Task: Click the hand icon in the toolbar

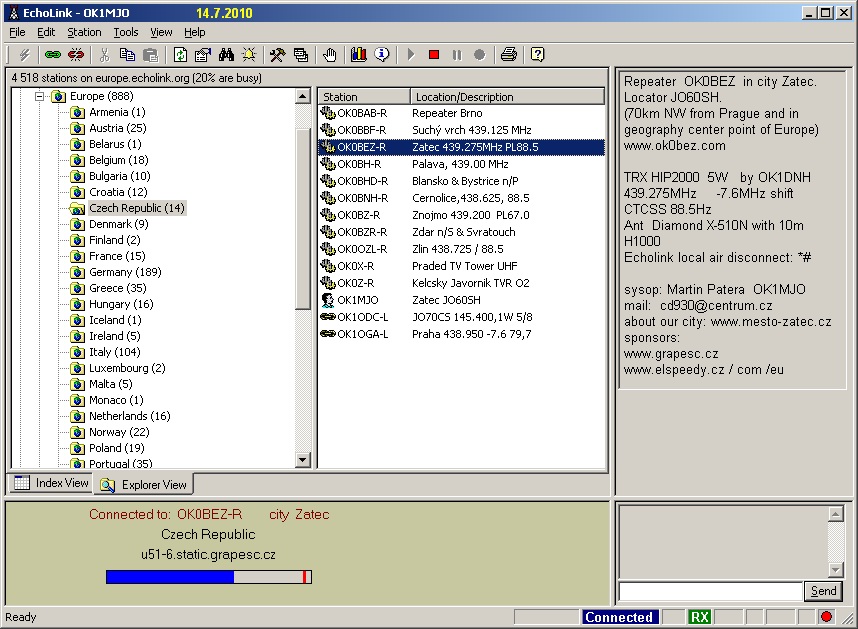Action: [x=329, y=55]
